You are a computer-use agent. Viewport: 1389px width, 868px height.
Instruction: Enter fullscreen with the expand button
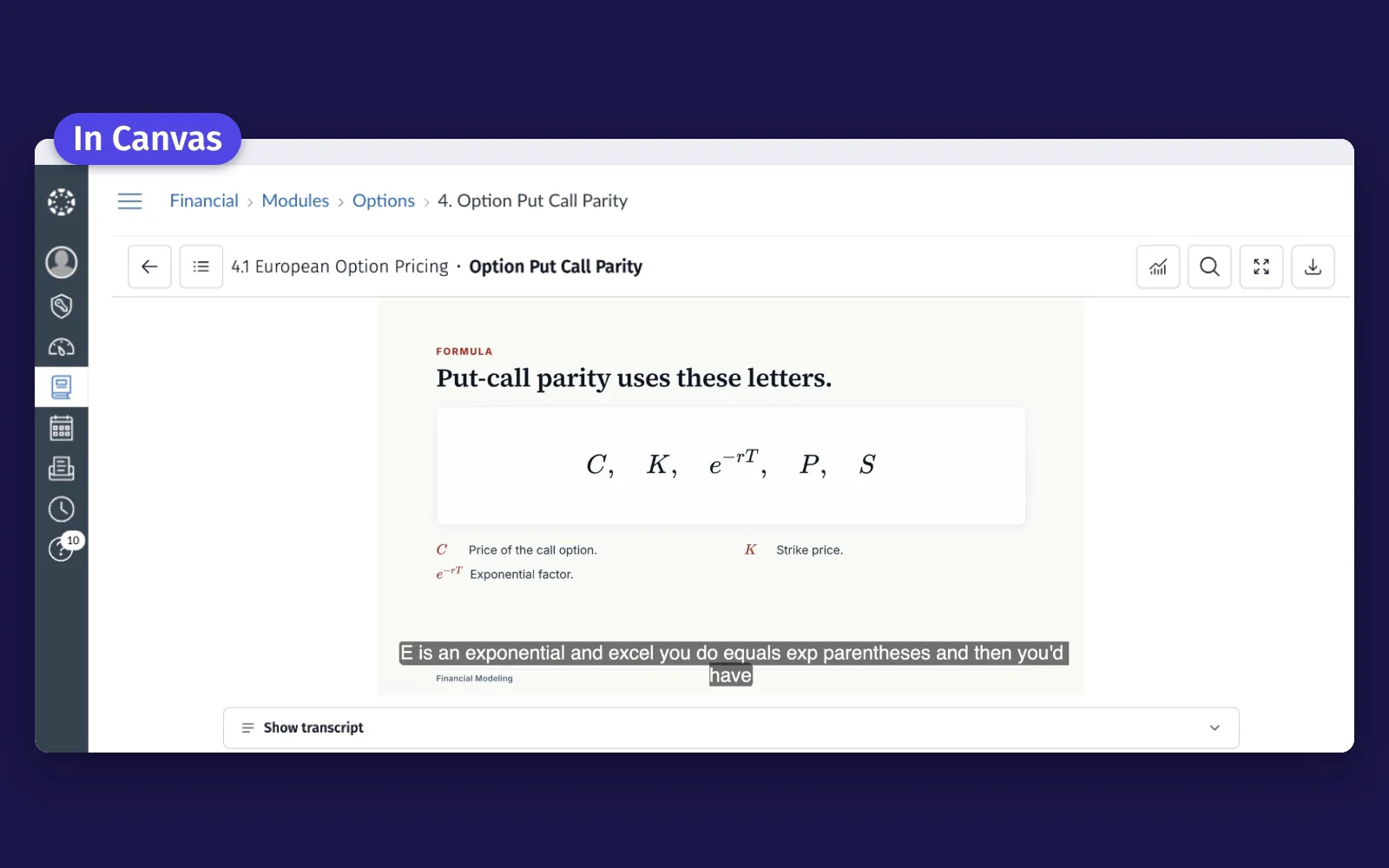click(1261, 266)
